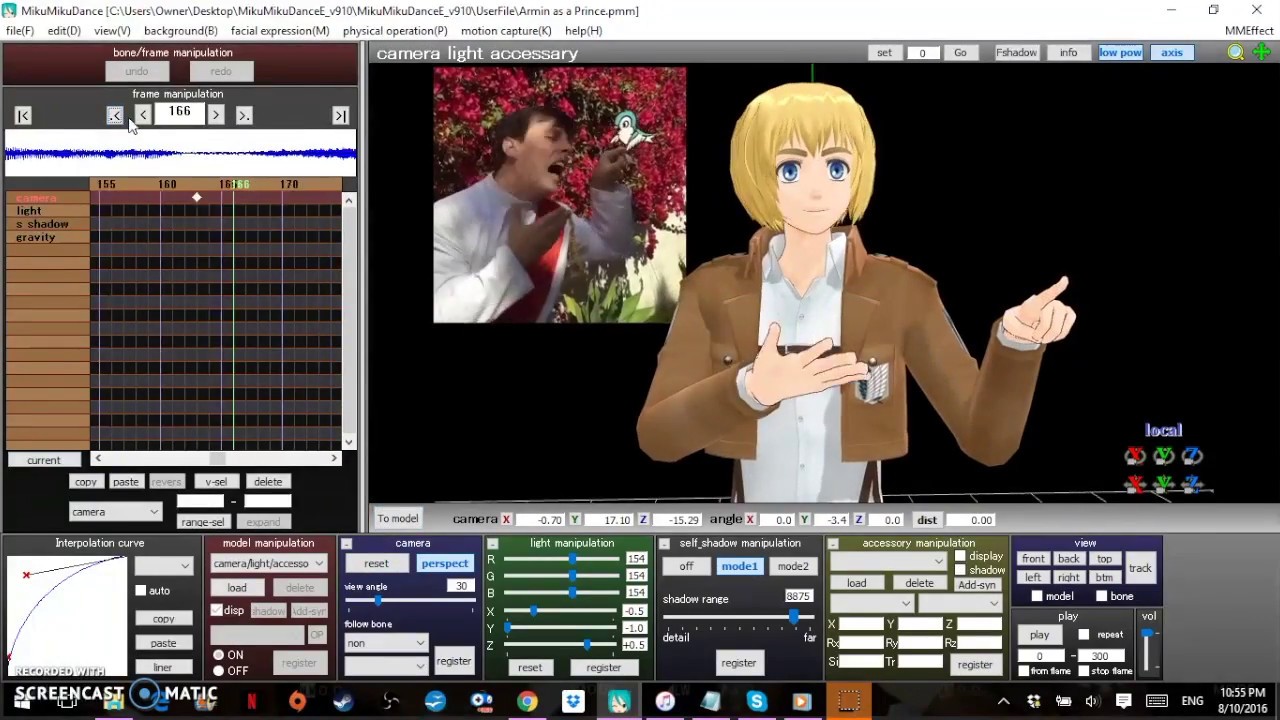This screenshot has width=1280, height=720.
Task: Open the left accessory model dropdown
Action: point(871,604)
